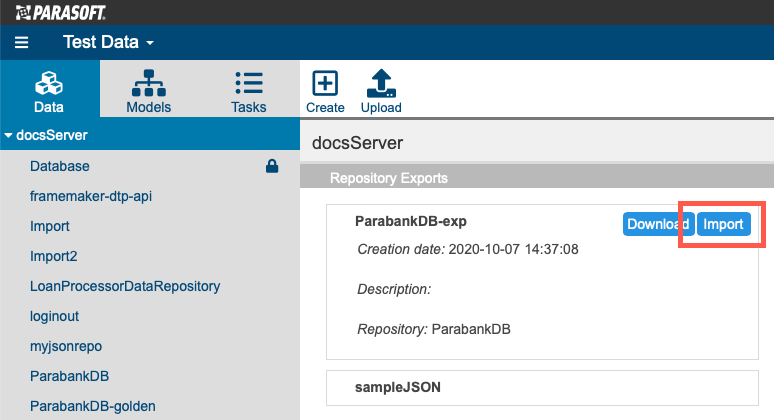Image resolution: width=774 pixels, height=420 pixels.
Task: Select the Data cubes icon
Action: (x=49, y=83)
